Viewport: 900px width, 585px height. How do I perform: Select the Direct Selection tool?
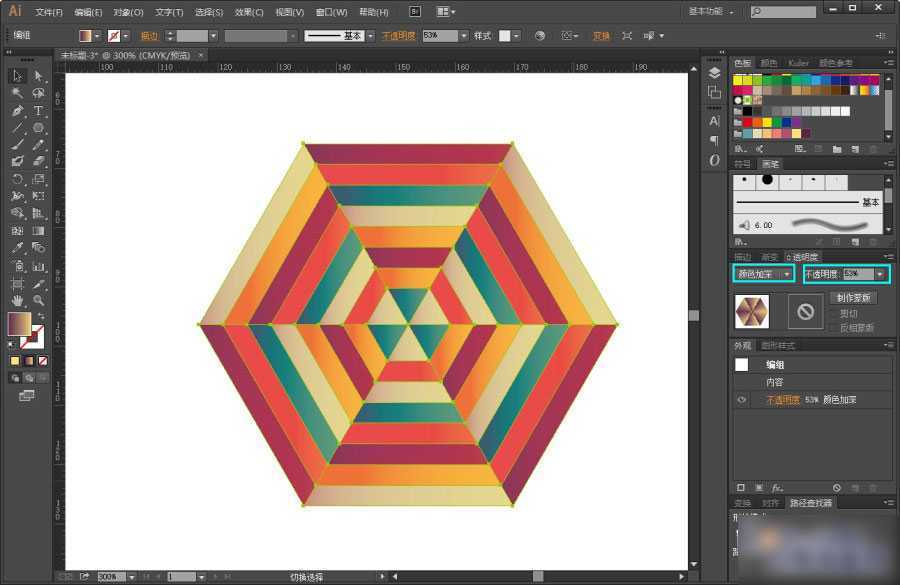39,76
